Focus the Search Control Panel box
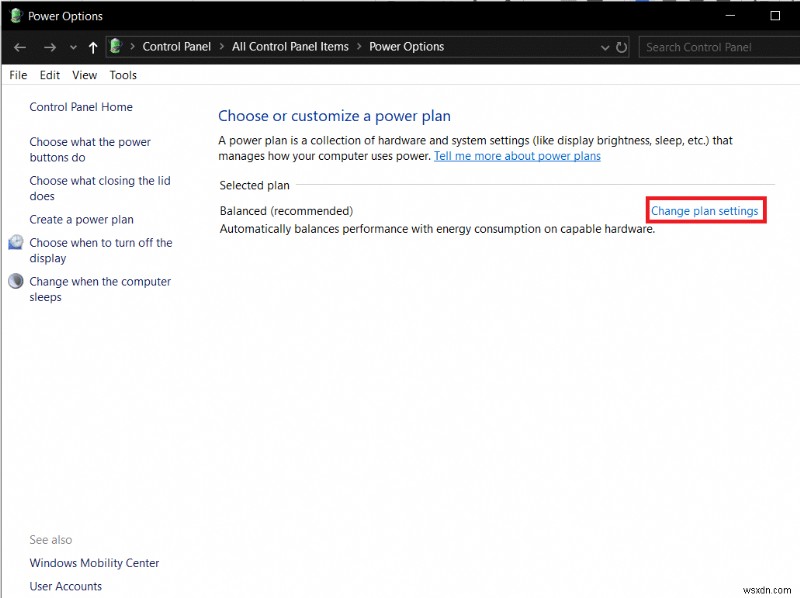 tap(715, 47)
